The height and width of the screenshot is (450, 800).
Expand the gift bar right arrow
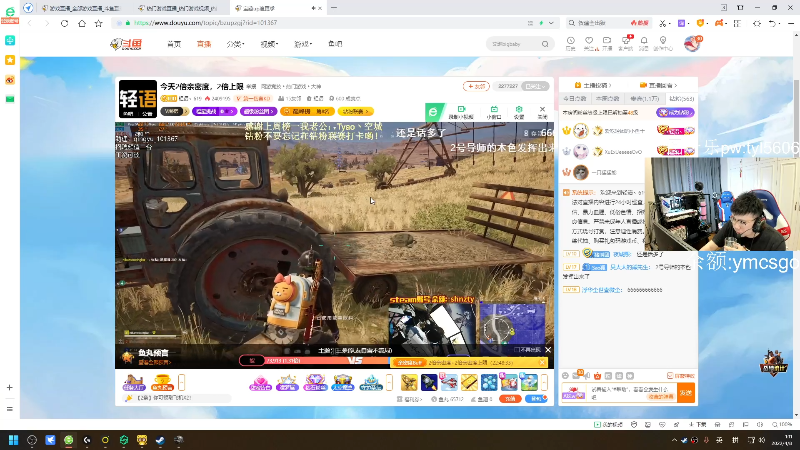point(544,382)
